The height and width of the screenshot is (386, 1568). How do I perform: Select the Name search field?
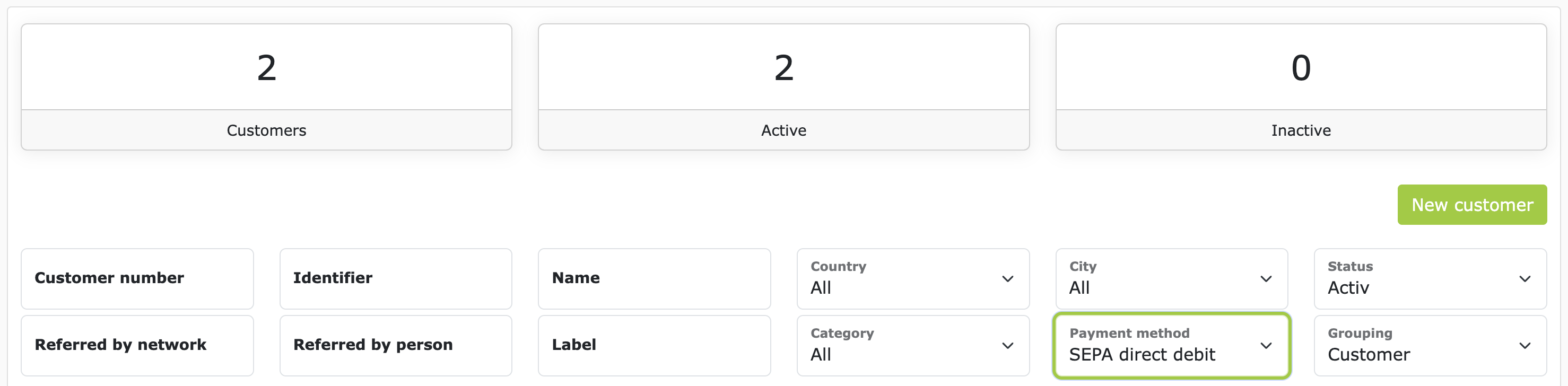pyautogui.click(x=655, y=279)
